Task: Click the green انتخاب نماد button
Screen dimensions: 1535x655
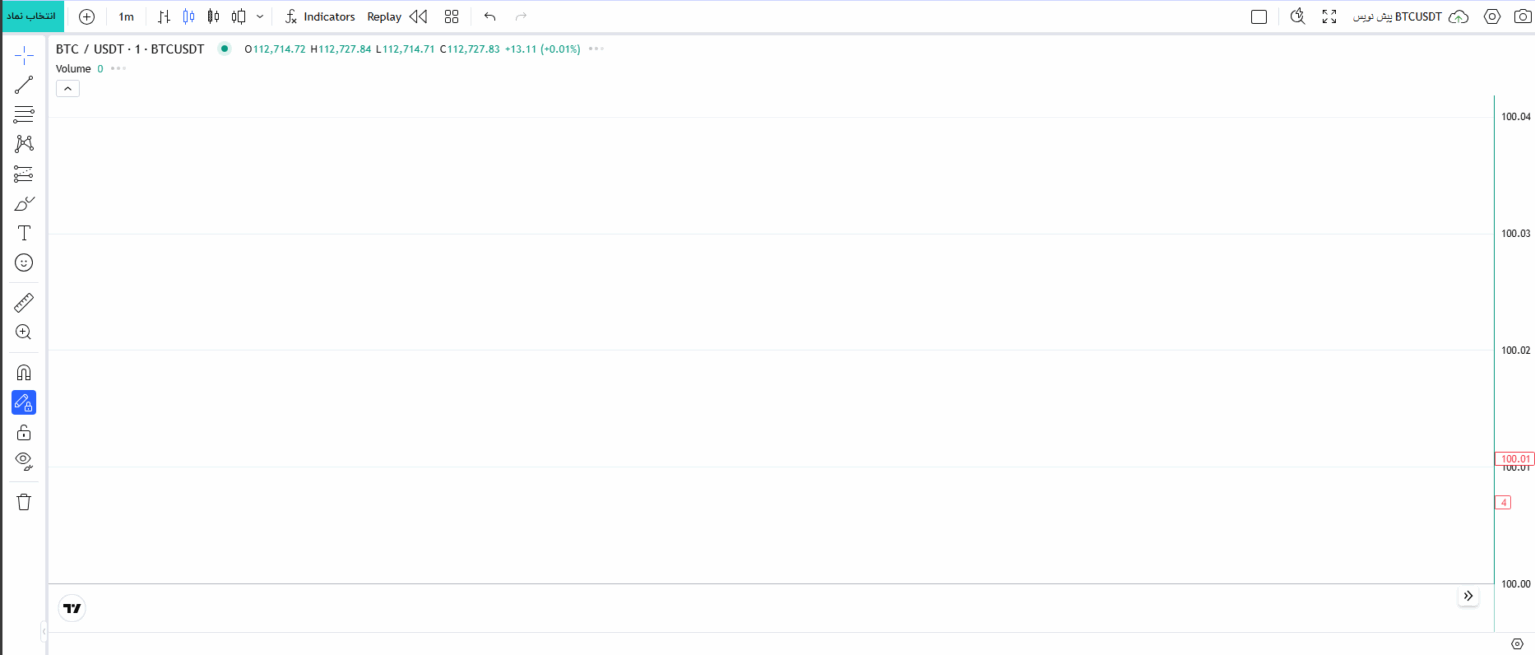Action: [32, 16]
